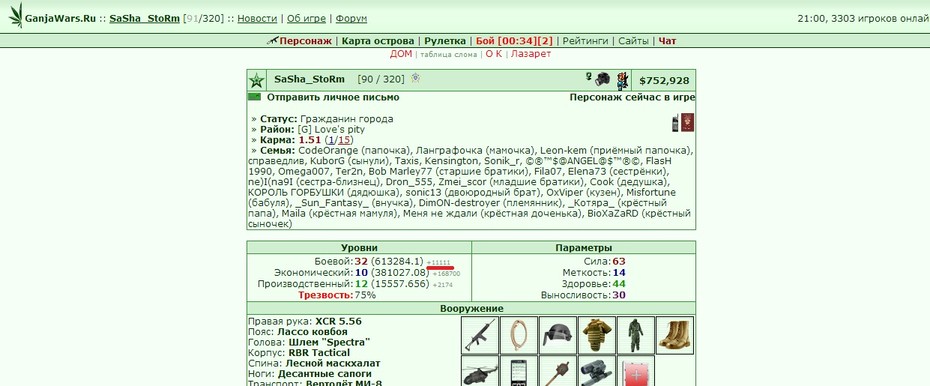Screen dimensions: 930x386
Task: Click the pixel character avatar icon
Action: pyautogui.click(x=622, y=80)
